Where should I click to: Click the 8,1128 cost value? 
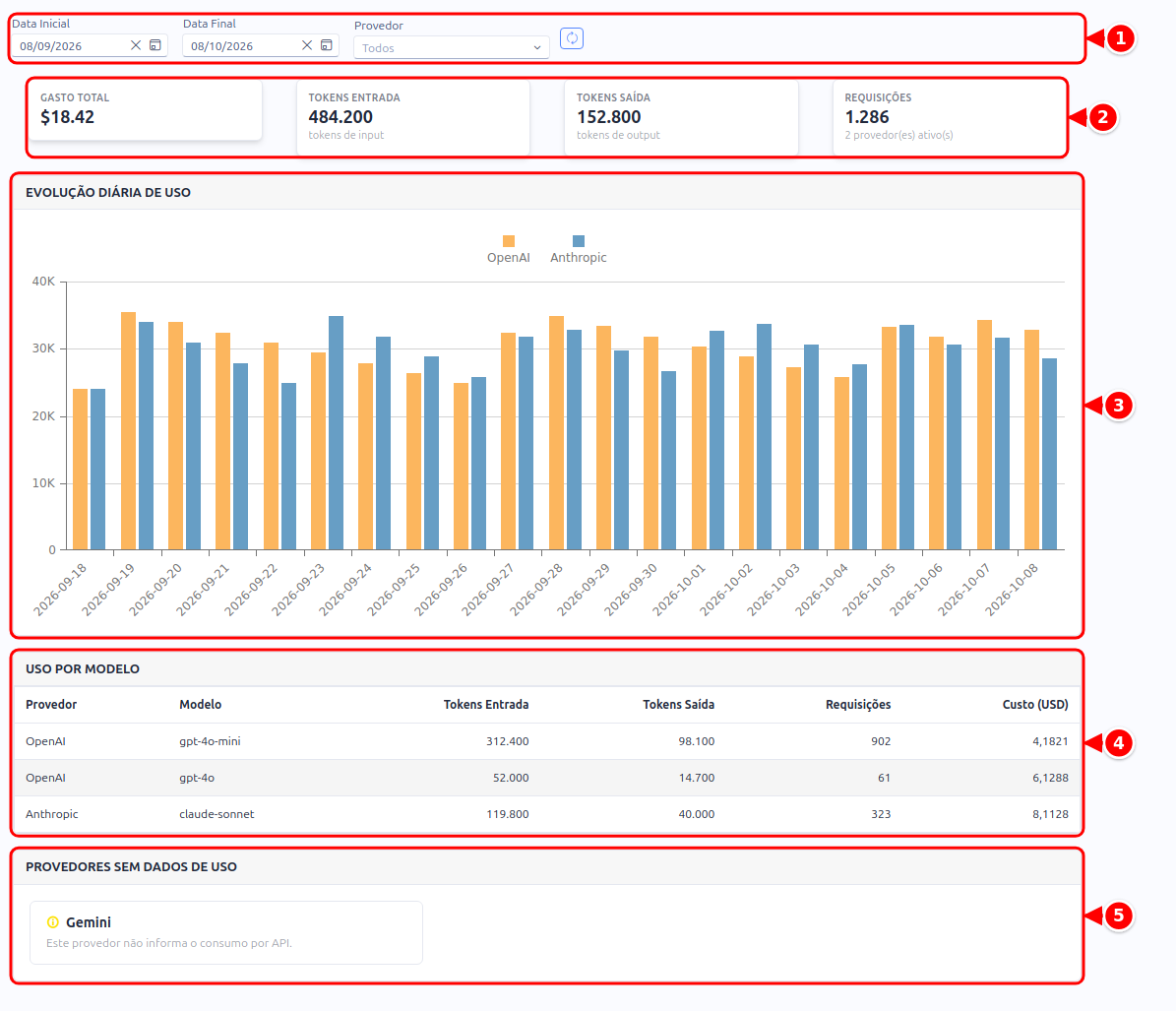coord(1050,814)
